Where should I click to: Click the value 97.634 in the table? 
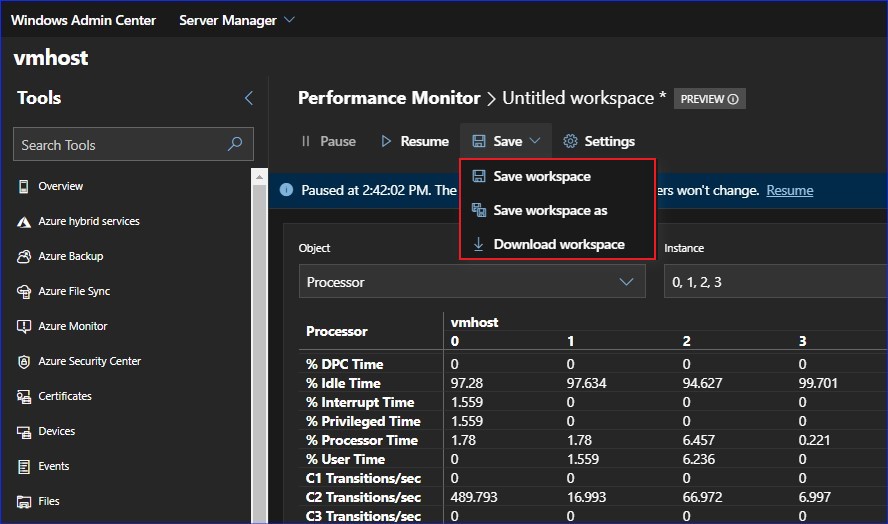pyautogui.click(x=586, y=384)
